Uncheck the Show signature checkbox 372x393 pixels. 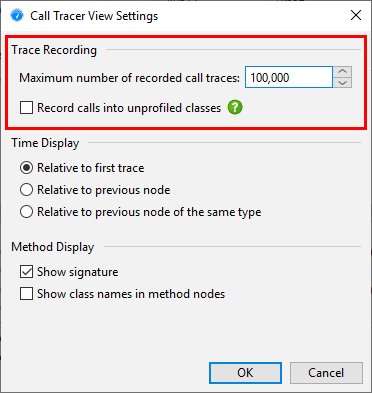pos(26,272)
